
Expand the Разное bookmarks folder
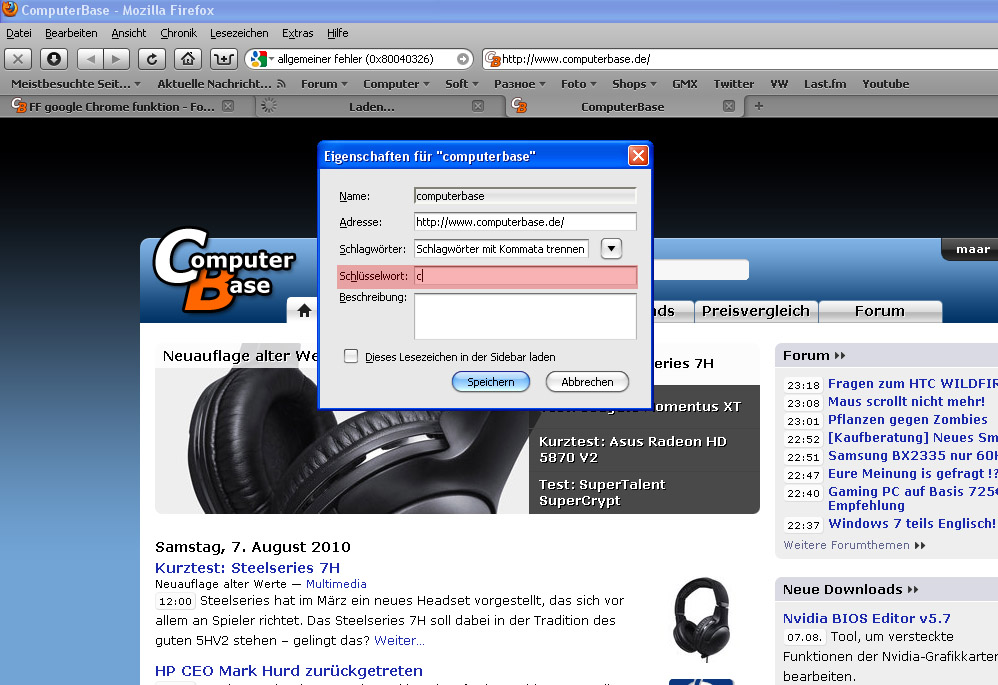point(519,84)
